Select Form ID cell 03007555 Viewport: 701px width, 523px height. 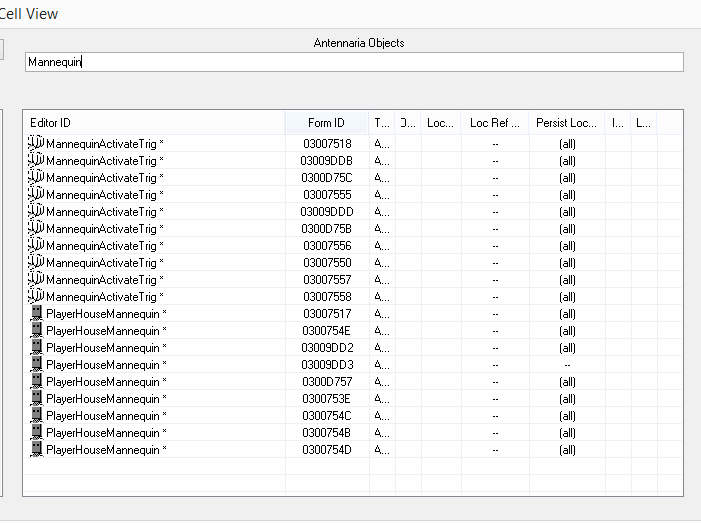tap(327, 195)
